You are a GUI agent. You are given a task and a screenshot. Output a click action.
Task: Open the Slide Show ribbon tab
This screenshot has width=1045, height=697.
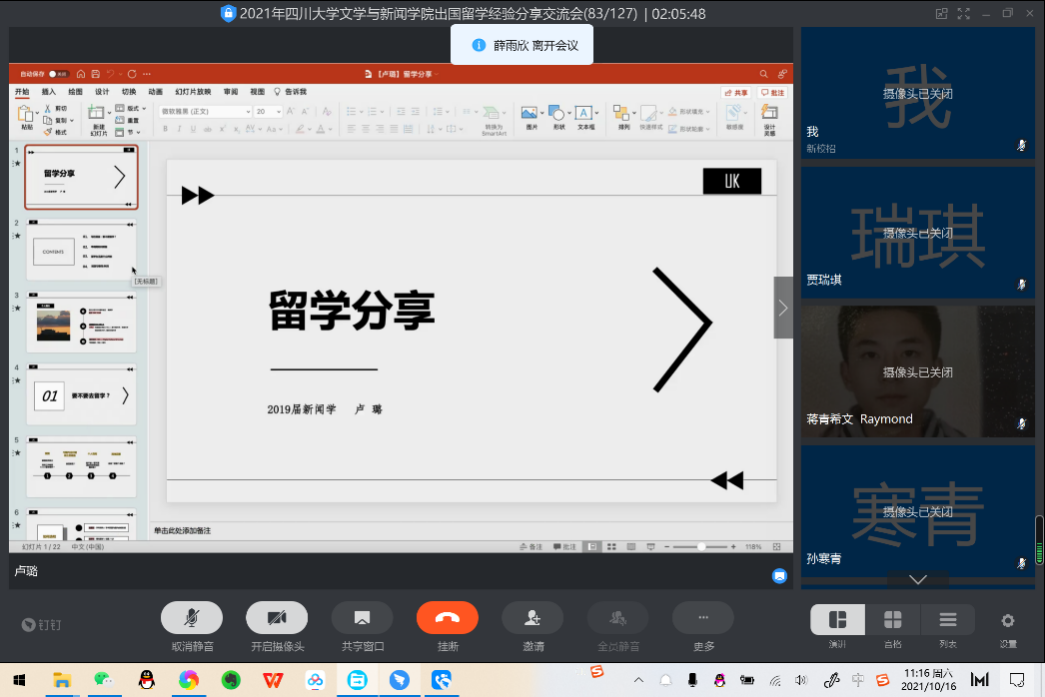tap(193, 92)
